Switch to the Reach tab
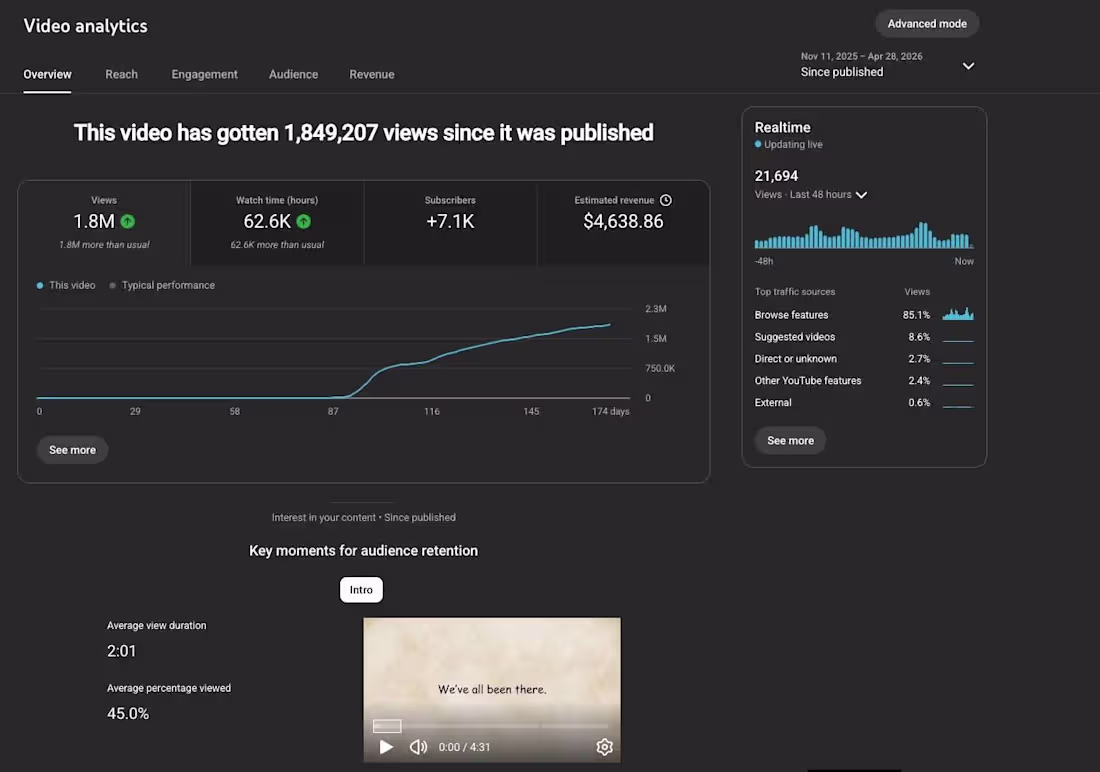This screenshot has width=1100, height=772. pyautogui.click(x=121, y=74)
